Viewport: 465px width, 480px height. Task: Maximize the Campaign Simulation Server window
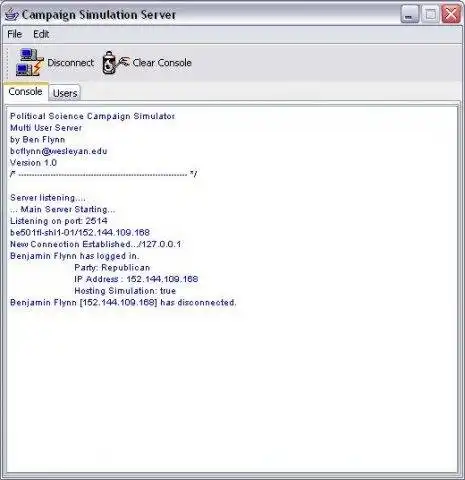(x=430, y=14)
